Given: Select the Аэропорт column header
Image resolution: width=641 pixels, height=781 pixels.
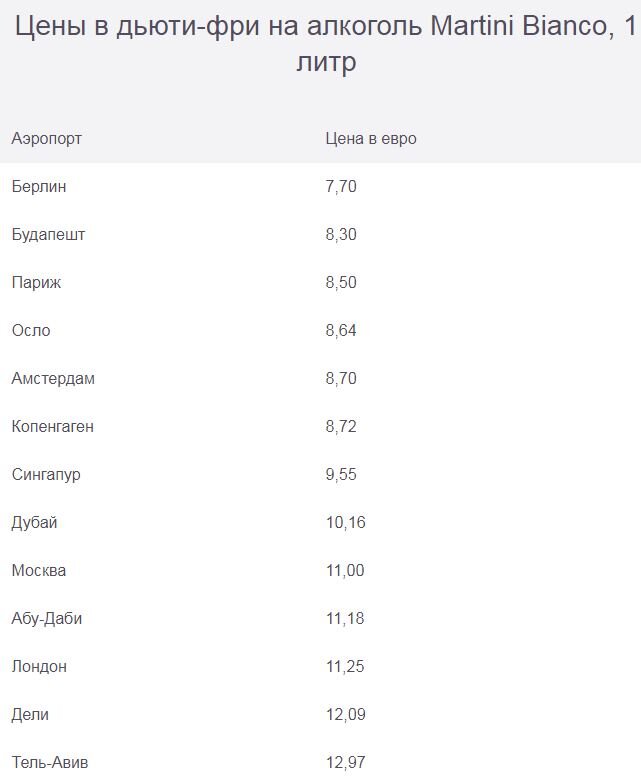Looking at the screenshot, I should pos(46,138).
